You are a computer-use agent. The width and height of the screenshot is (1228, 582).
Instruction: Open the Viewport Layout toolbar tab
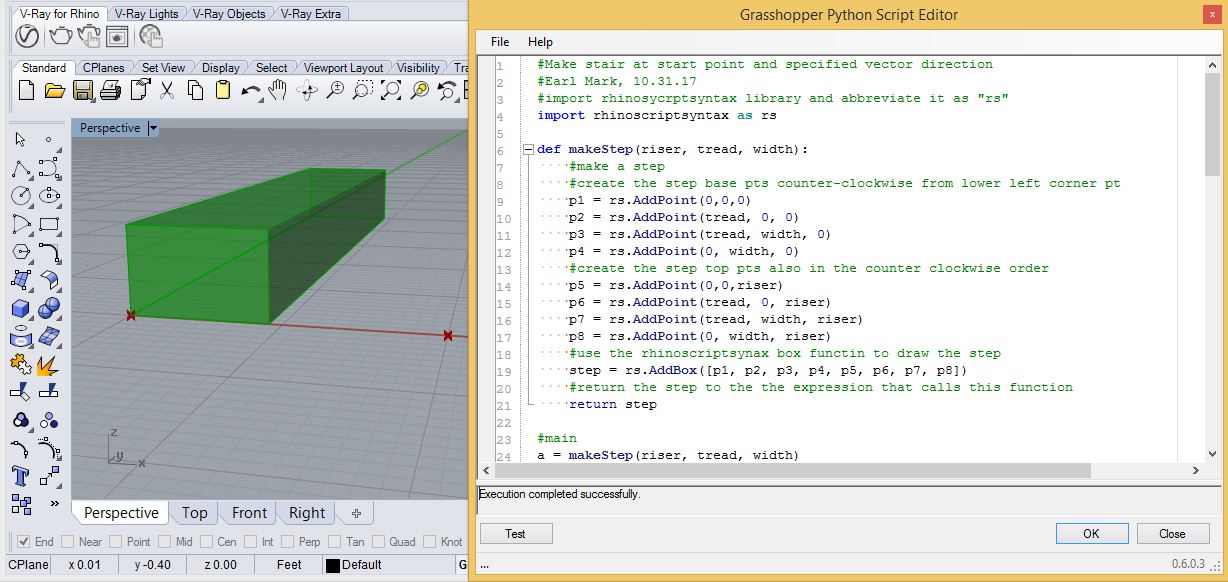[x=343, y=68]
